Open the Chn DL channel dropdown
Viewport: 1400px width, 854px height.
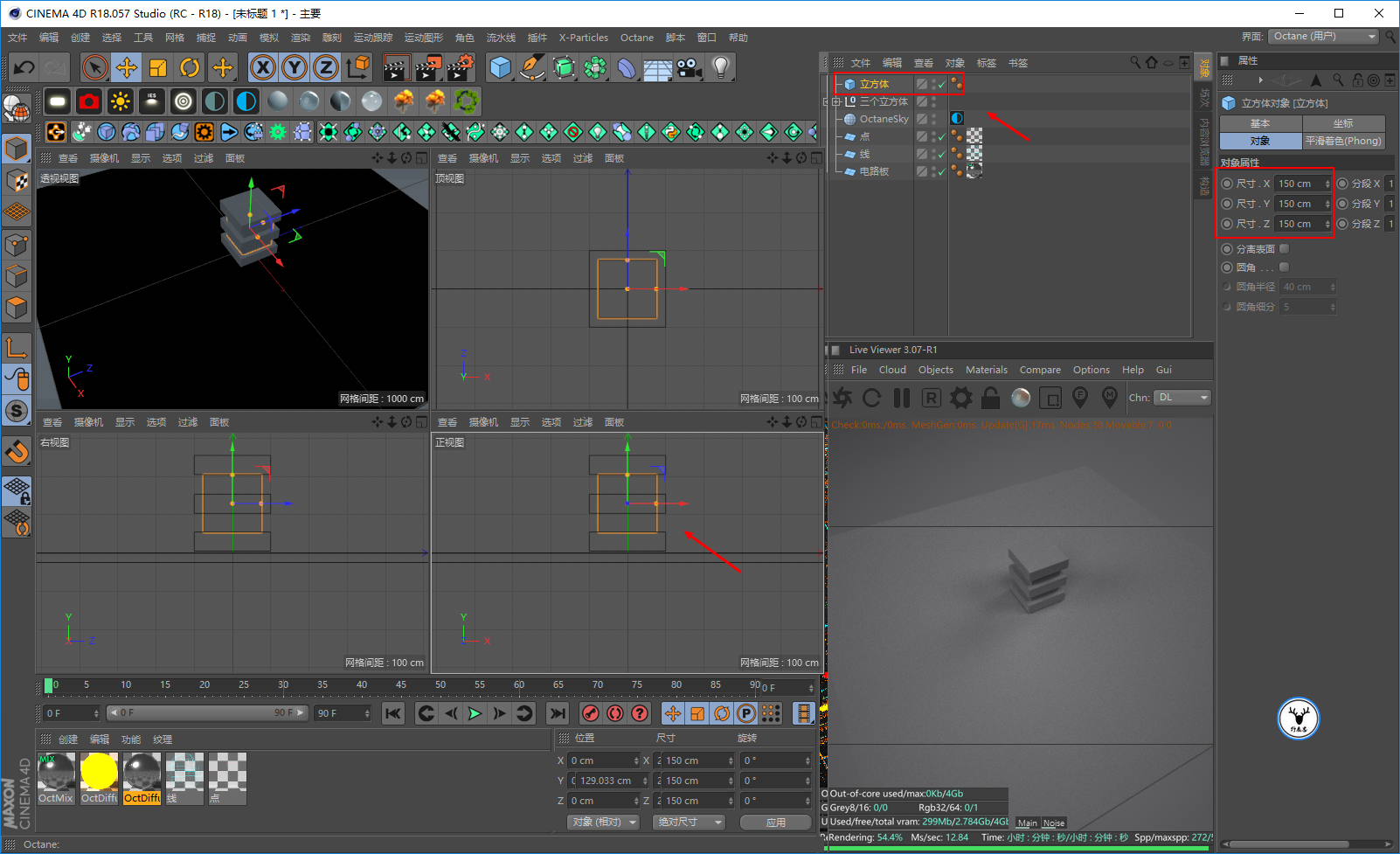point(1182,398)
